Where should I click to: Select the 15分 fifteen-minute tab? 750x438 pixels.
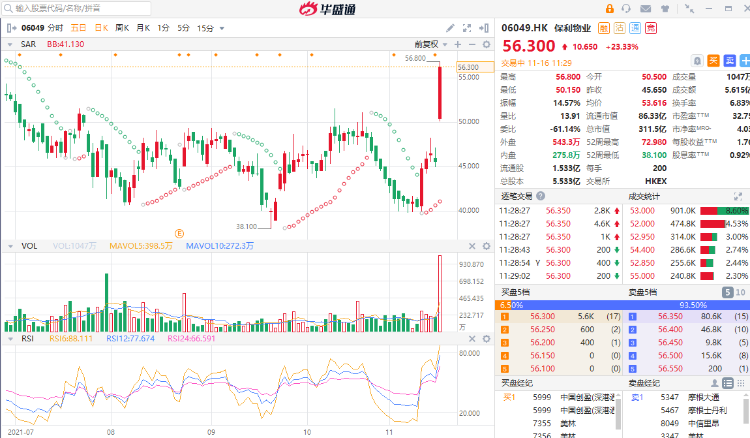point(205,28)
